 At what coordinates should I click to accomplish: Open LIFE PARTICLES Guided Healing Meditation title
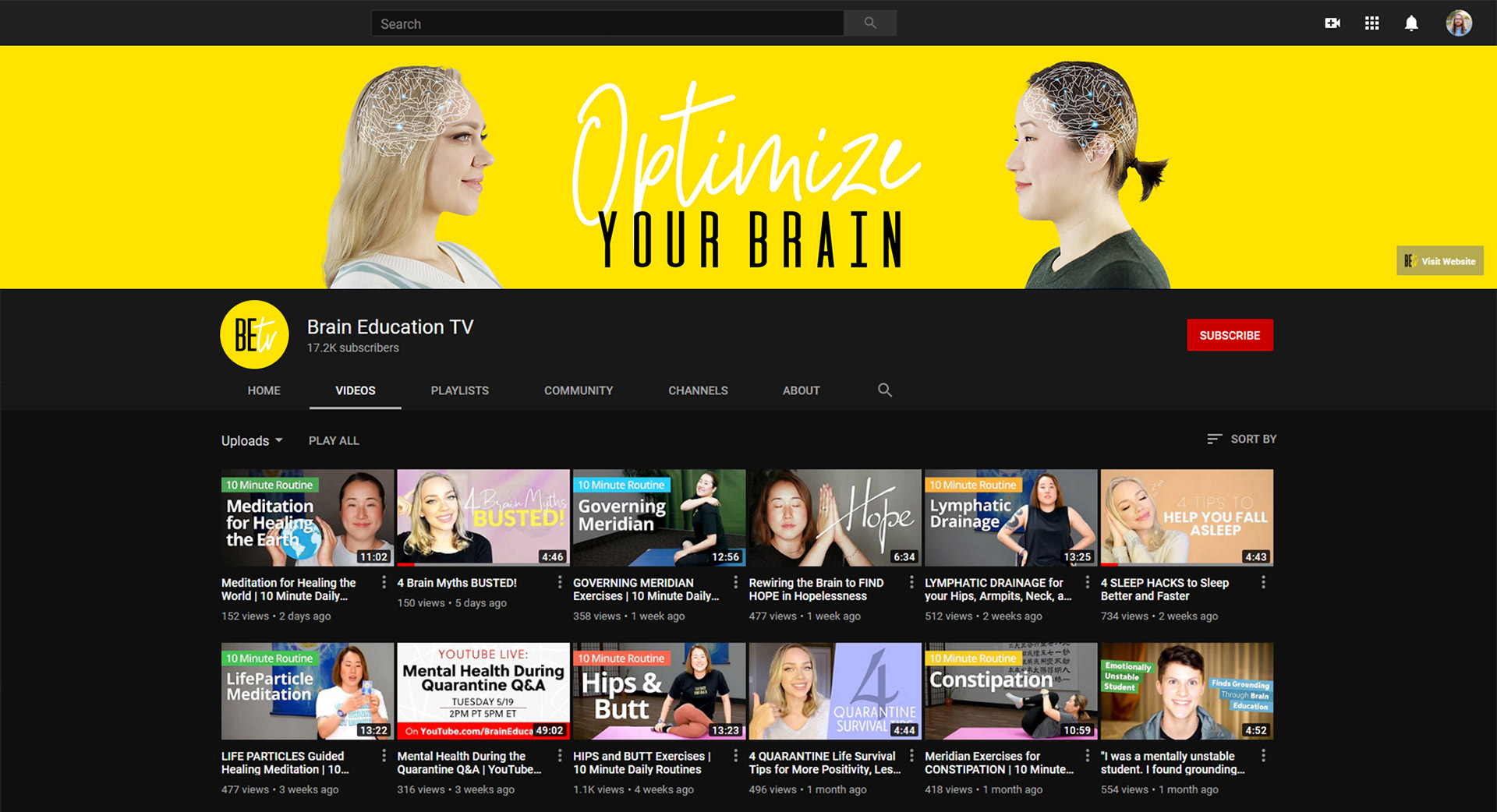(x=285, y=763)
